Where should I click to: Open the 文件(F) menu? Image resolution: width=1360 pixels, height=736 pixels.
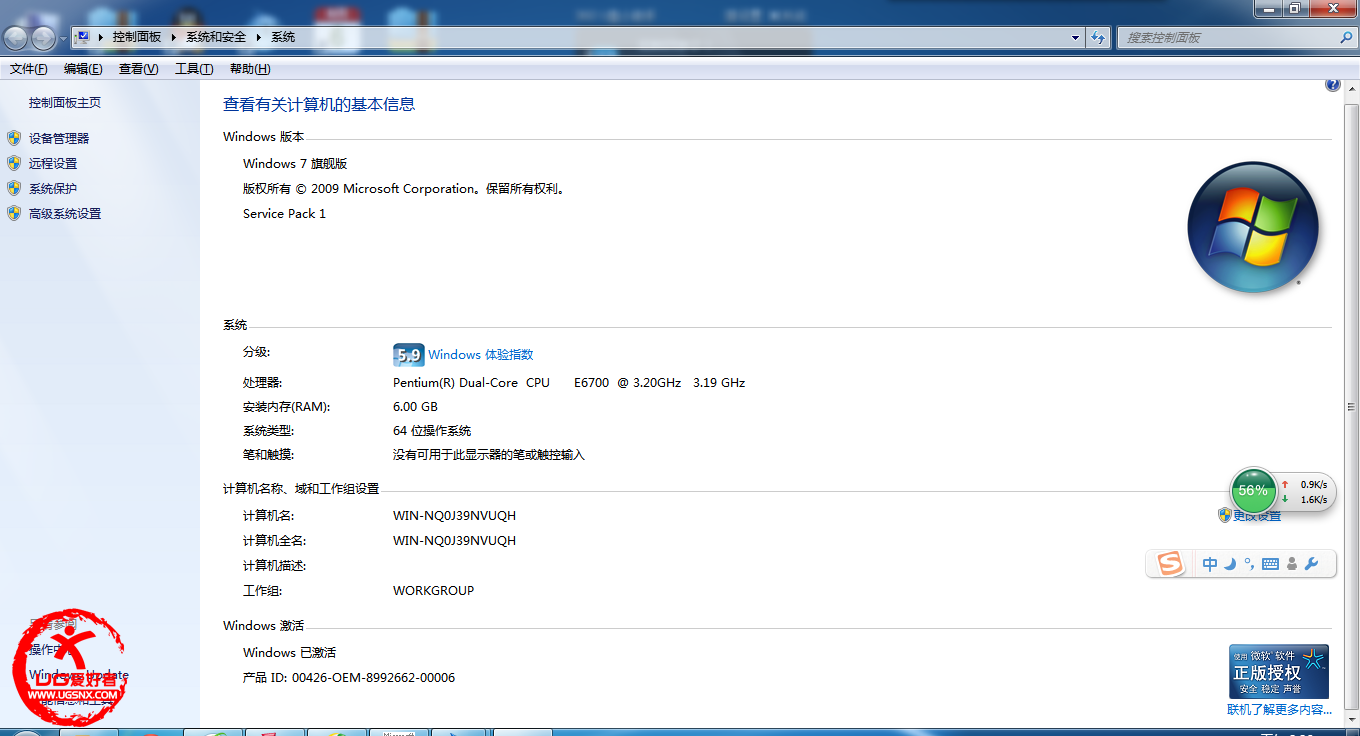click(29, 69)
